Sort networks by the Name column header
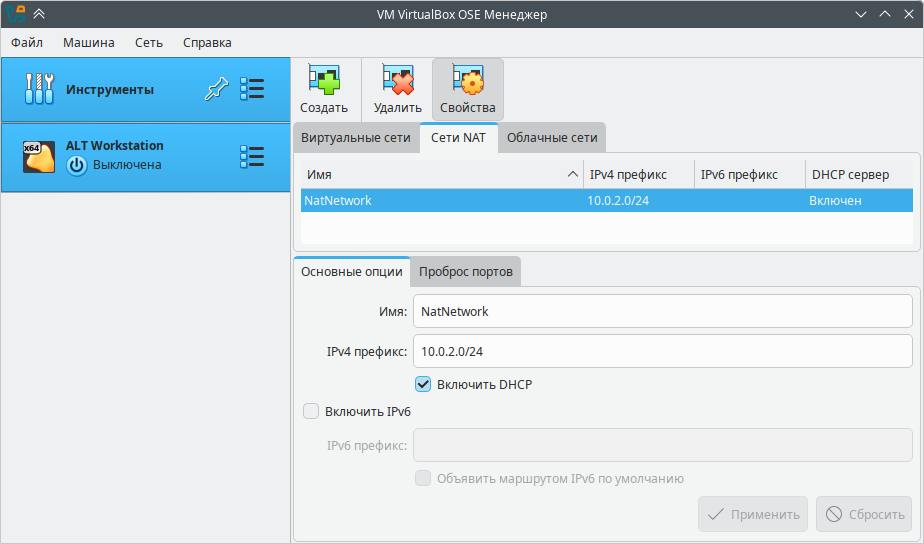This screenshot has width=924, height=544. (x=440, y=174)
